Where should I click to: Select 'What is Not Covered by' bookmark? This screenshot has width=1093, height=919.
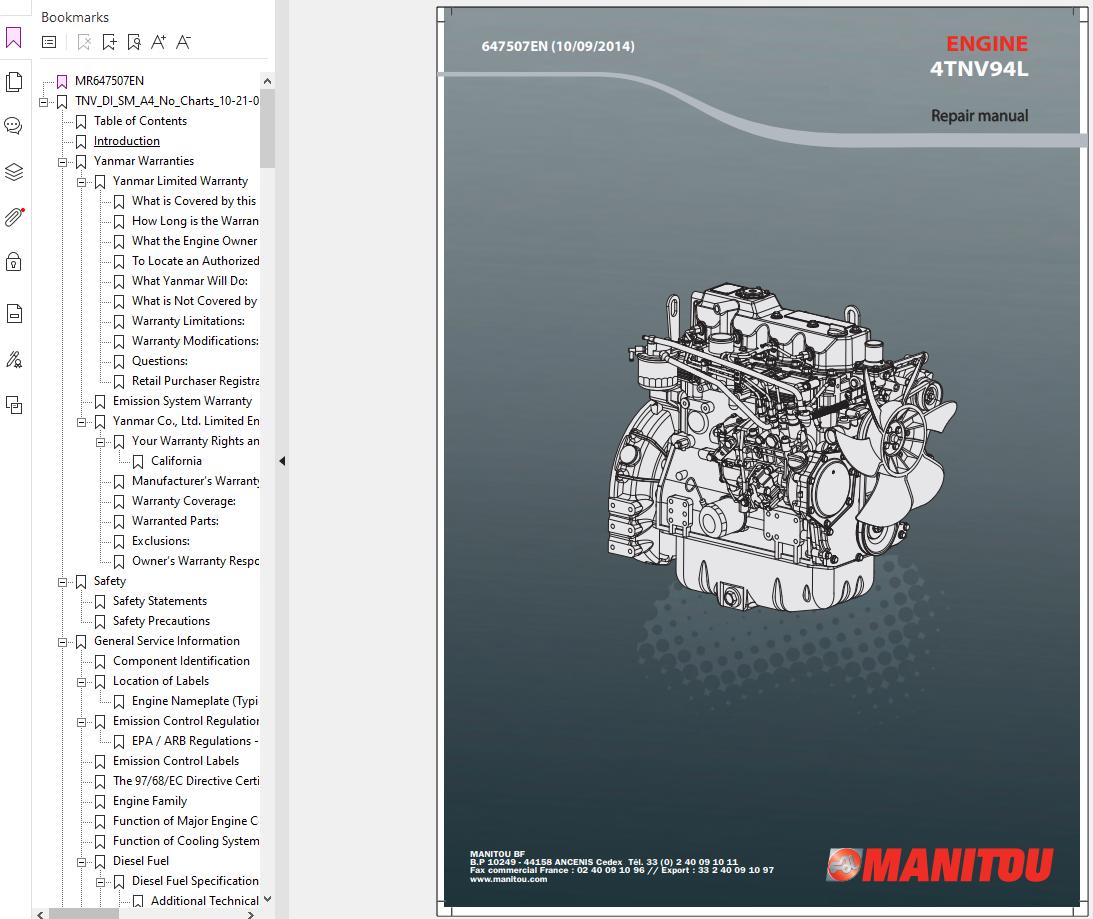tap(194, 301)
